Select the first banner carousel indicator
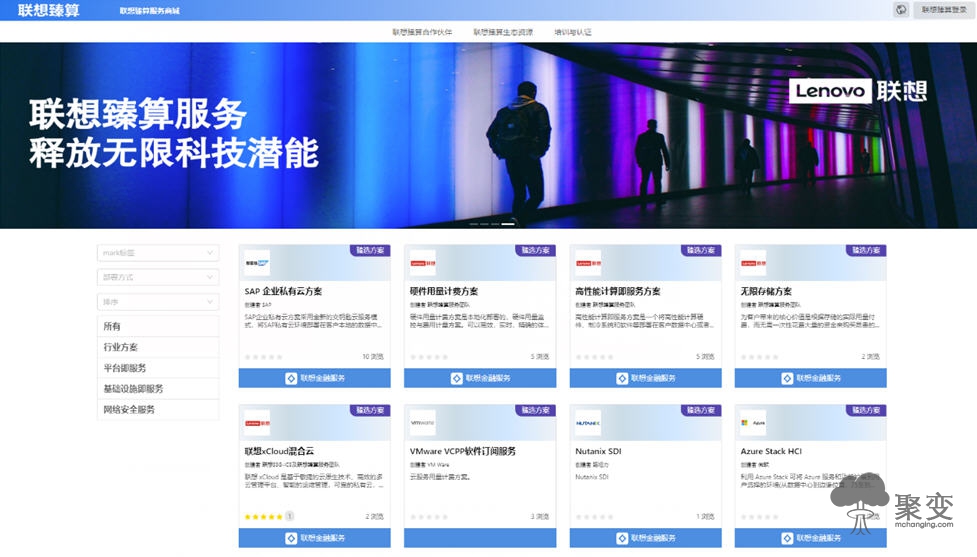The image size is (977, 557). (x=474, y=223)
